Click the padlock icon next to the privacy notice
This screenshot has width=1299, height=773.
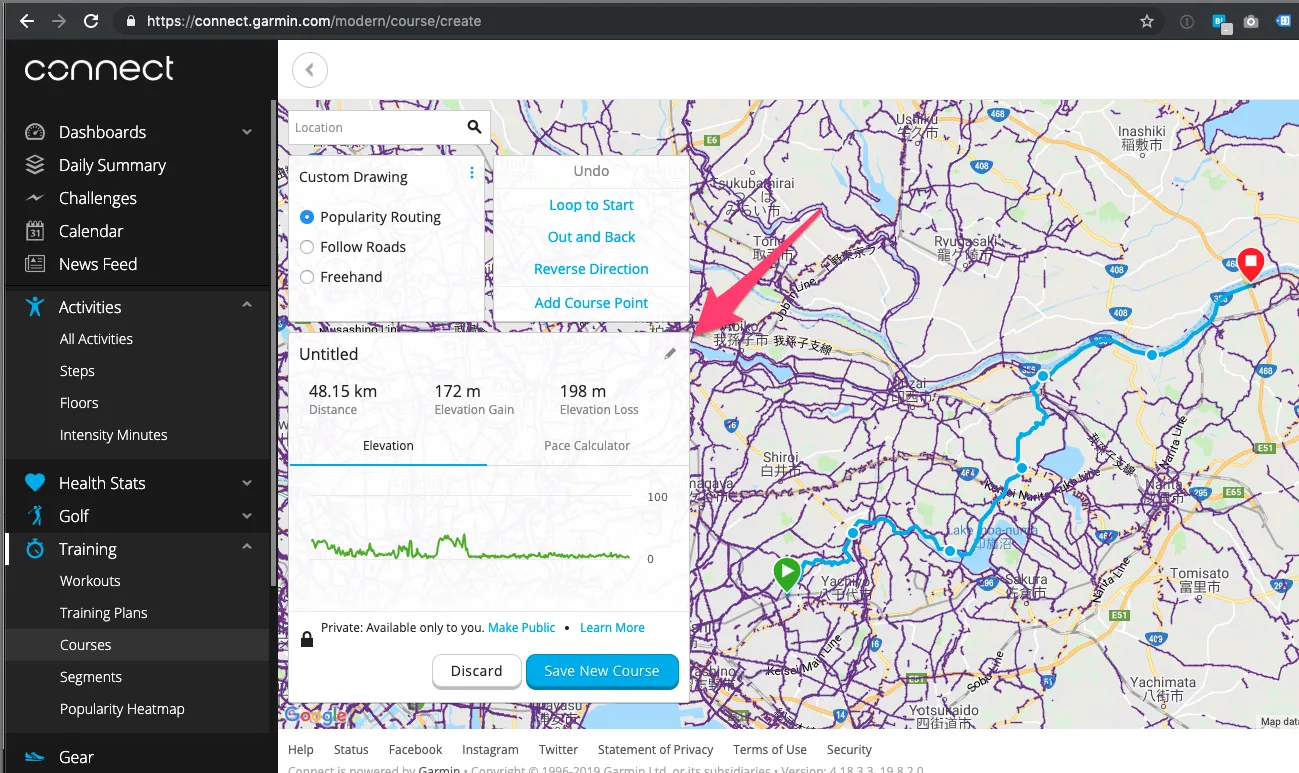[306, 637]
